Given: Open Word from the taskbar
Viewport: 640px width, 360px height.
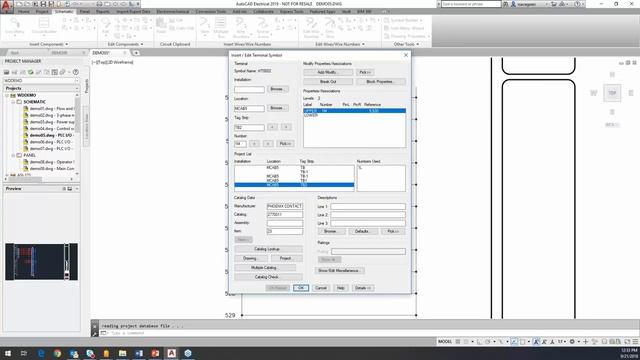Looking at the screenshot, I should pos(139,353).
